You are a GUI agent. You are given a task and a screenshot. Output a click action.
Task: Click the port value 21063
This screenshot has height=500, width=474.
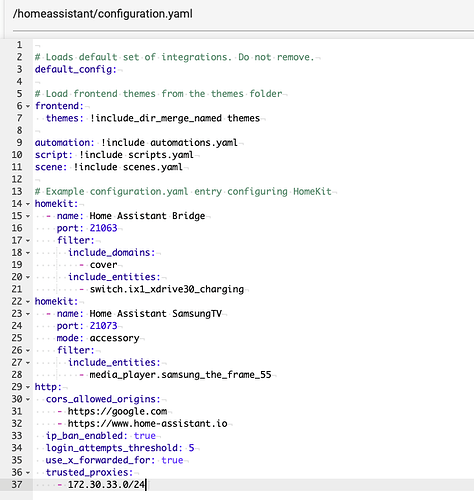[x=103, y=228]
